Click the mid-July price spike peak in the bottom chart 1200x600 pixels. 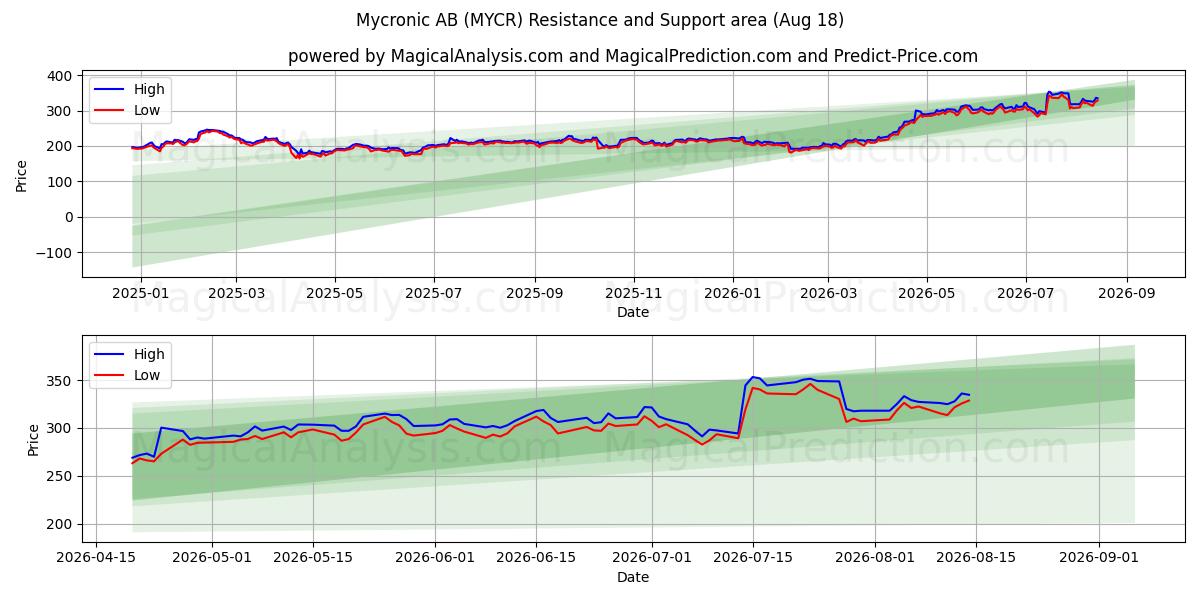pos(753,377)
